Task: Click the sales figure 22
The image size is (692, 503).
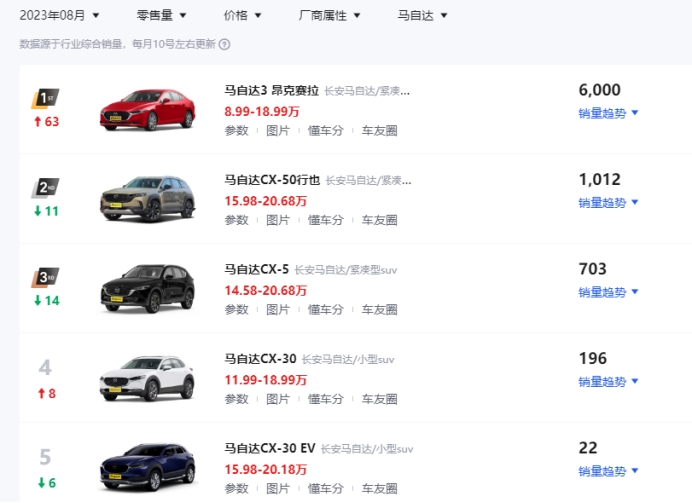Action: click(x=588, y=448)
